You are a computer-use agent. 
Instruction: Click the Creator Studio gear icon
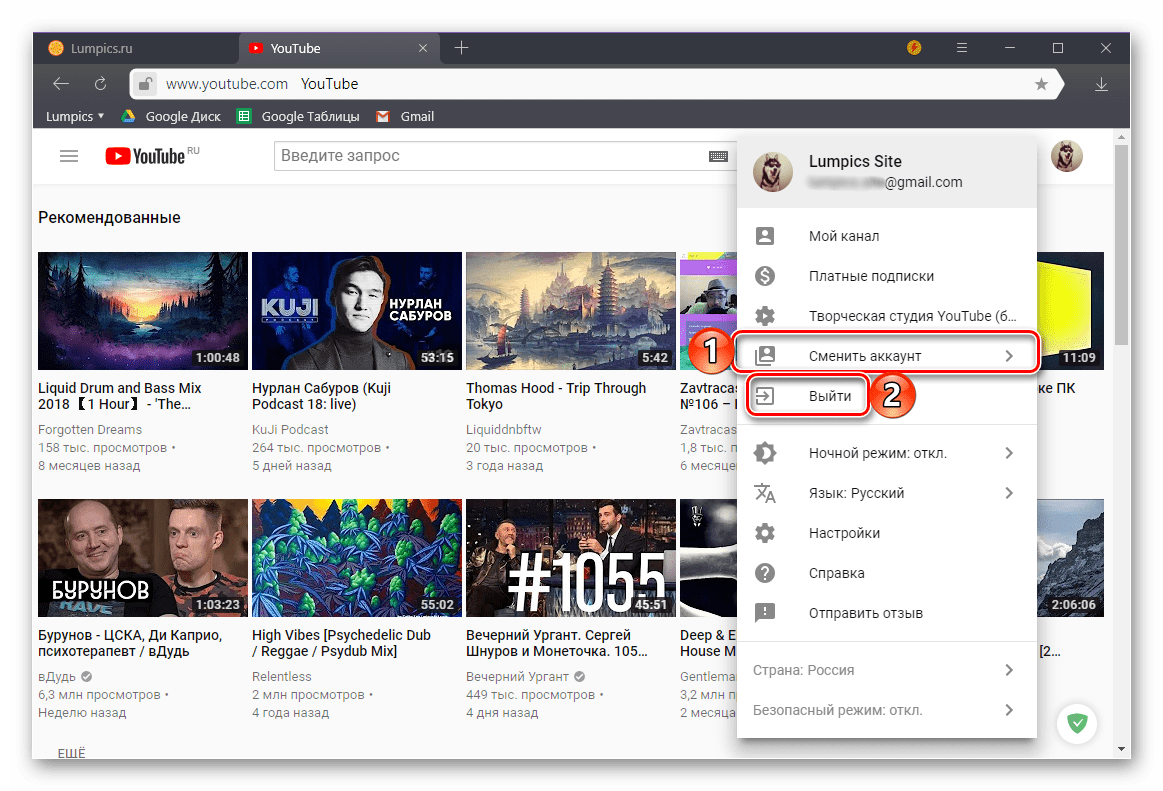[x=765, y=316]
